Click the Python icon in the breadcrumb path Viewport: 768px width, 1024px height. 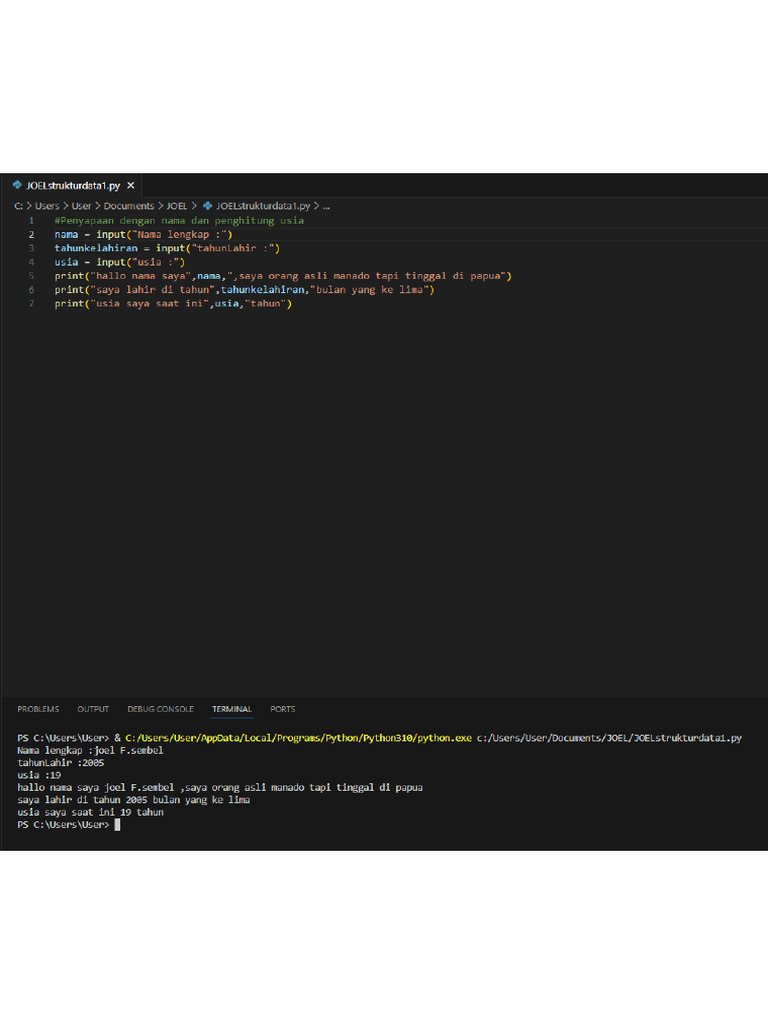click(208, 205)
